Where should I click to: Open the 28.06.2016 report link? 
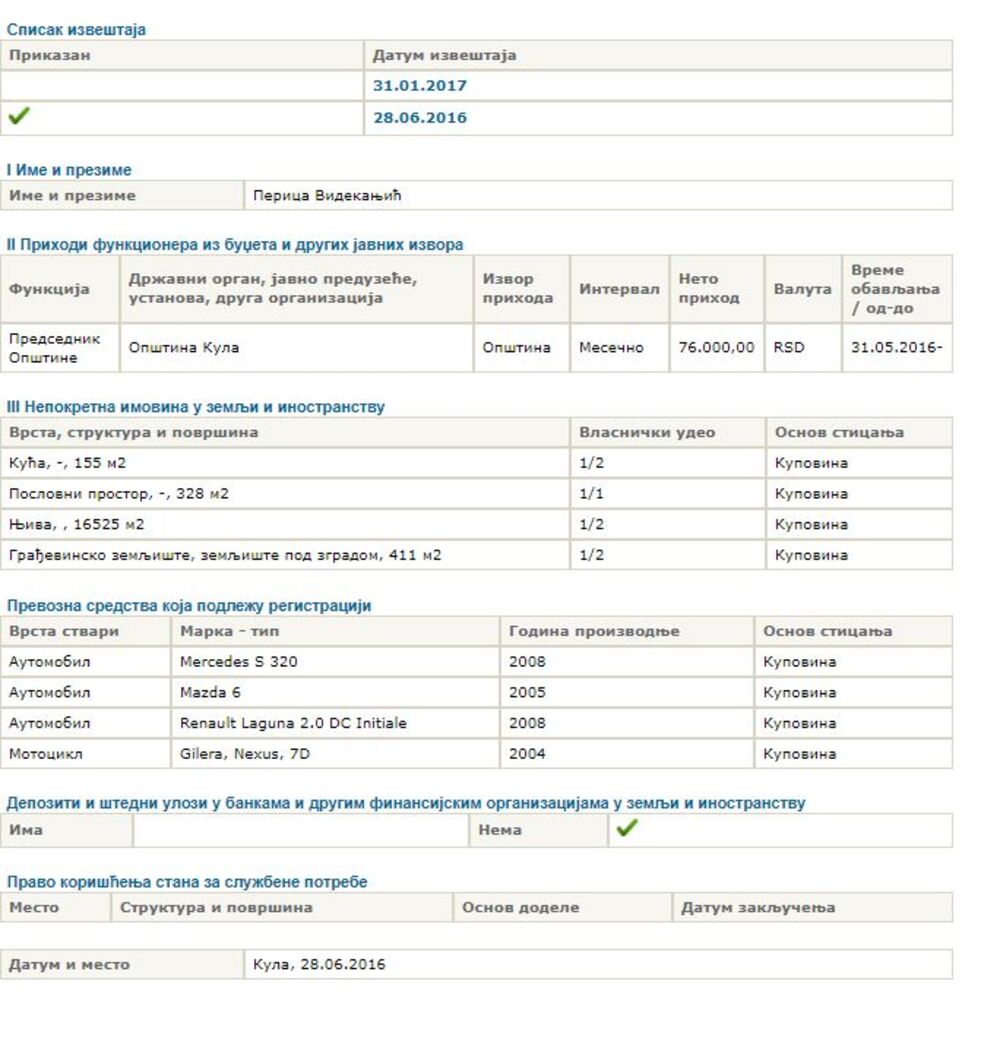pyautogui.click(x=419, y=118)
